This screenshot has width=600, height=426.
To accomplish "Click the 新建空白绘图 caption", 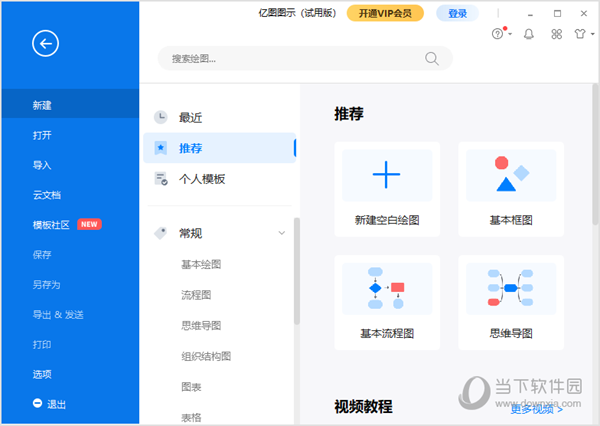I will point(387,220).
